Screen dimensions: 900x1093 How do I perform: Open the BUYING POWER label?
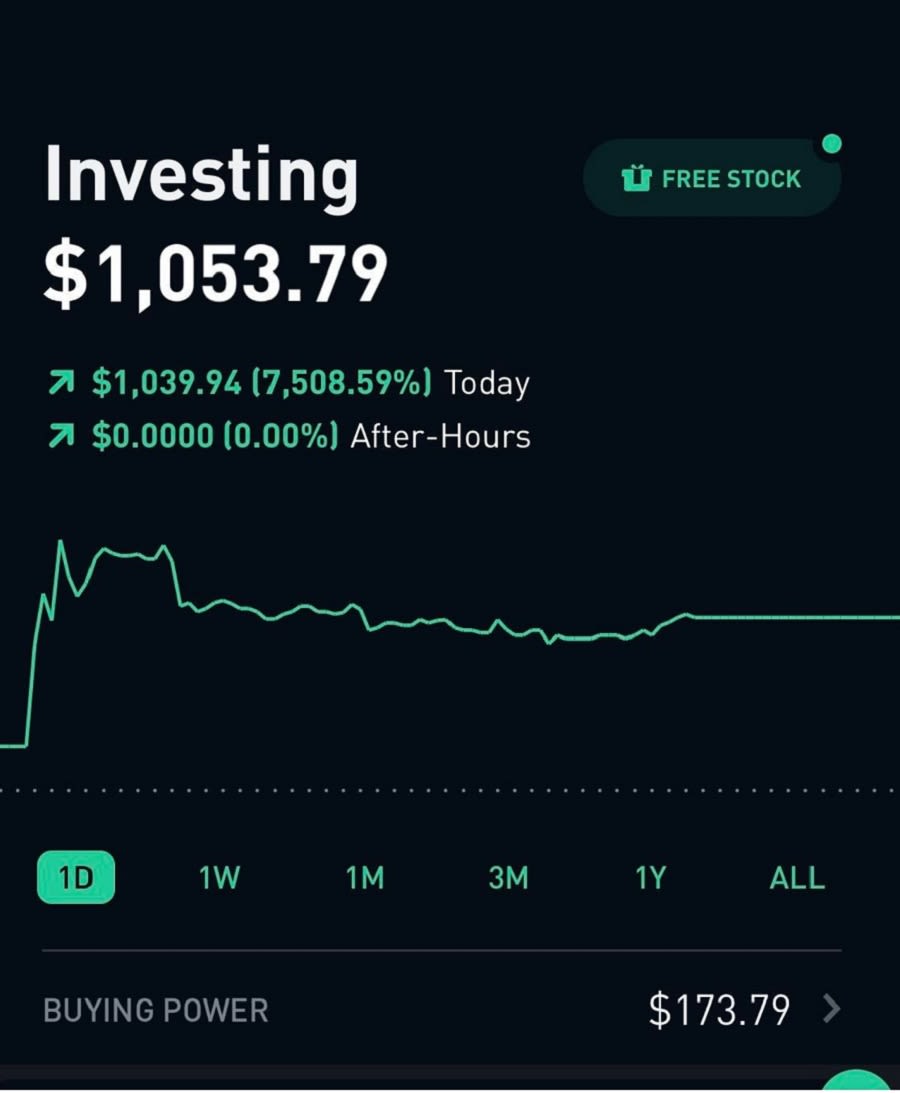pos(156,1010)
